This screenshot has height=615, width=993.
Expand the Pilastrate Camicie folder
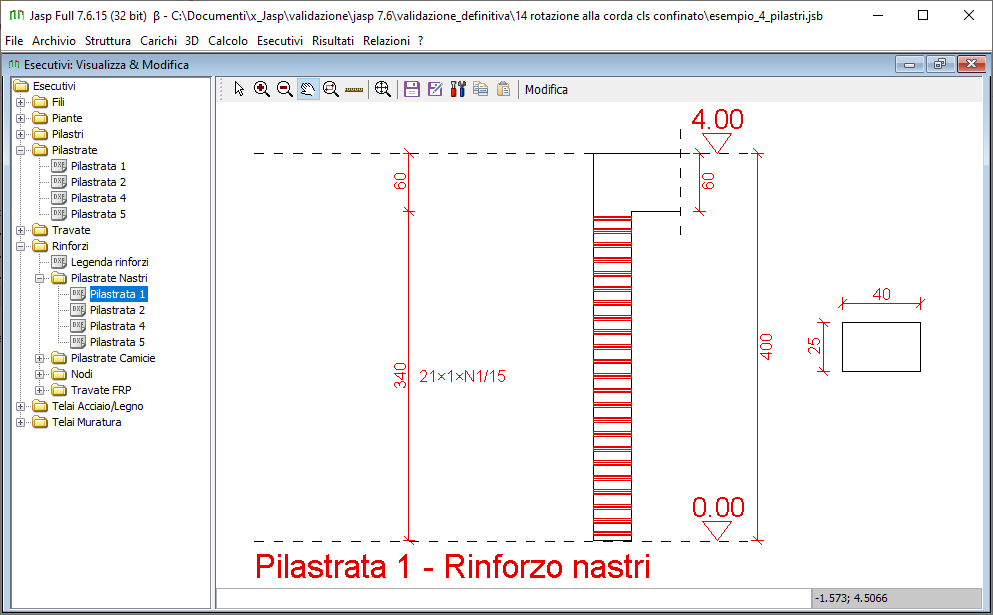pyautogui.click(x=39, y=358)
